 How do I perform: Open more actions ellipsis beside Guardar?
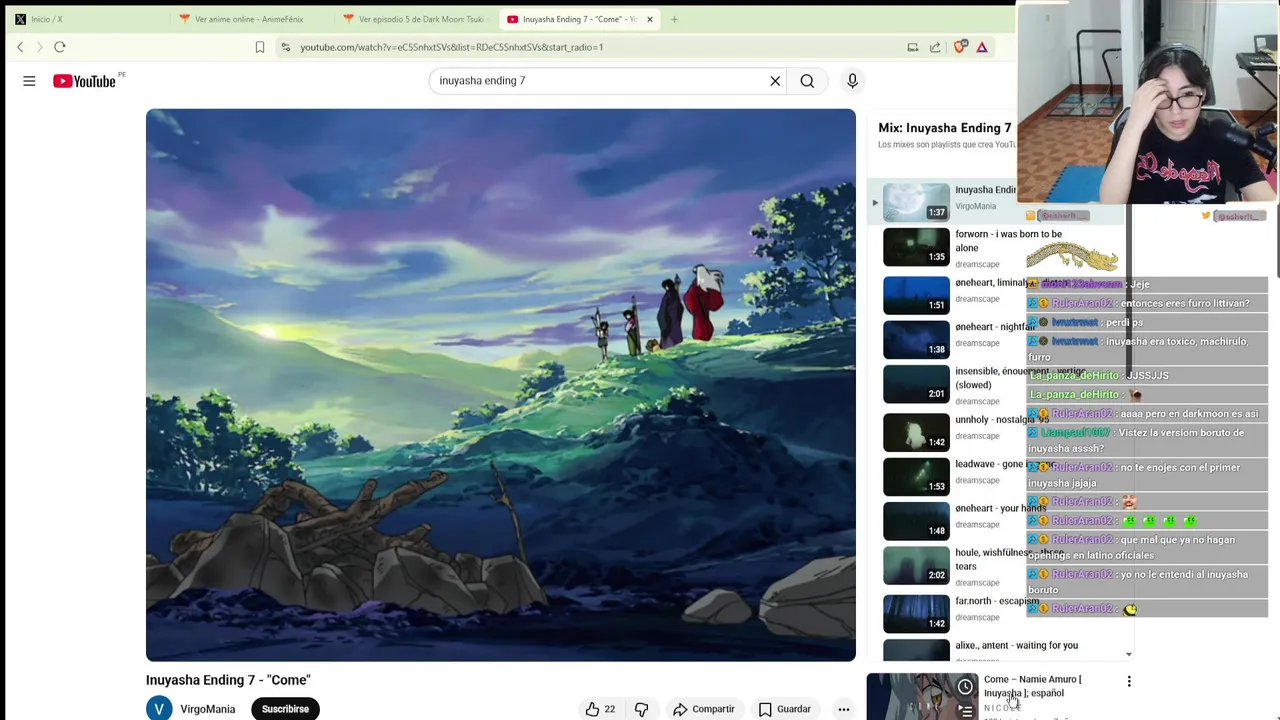click(844, 709)
